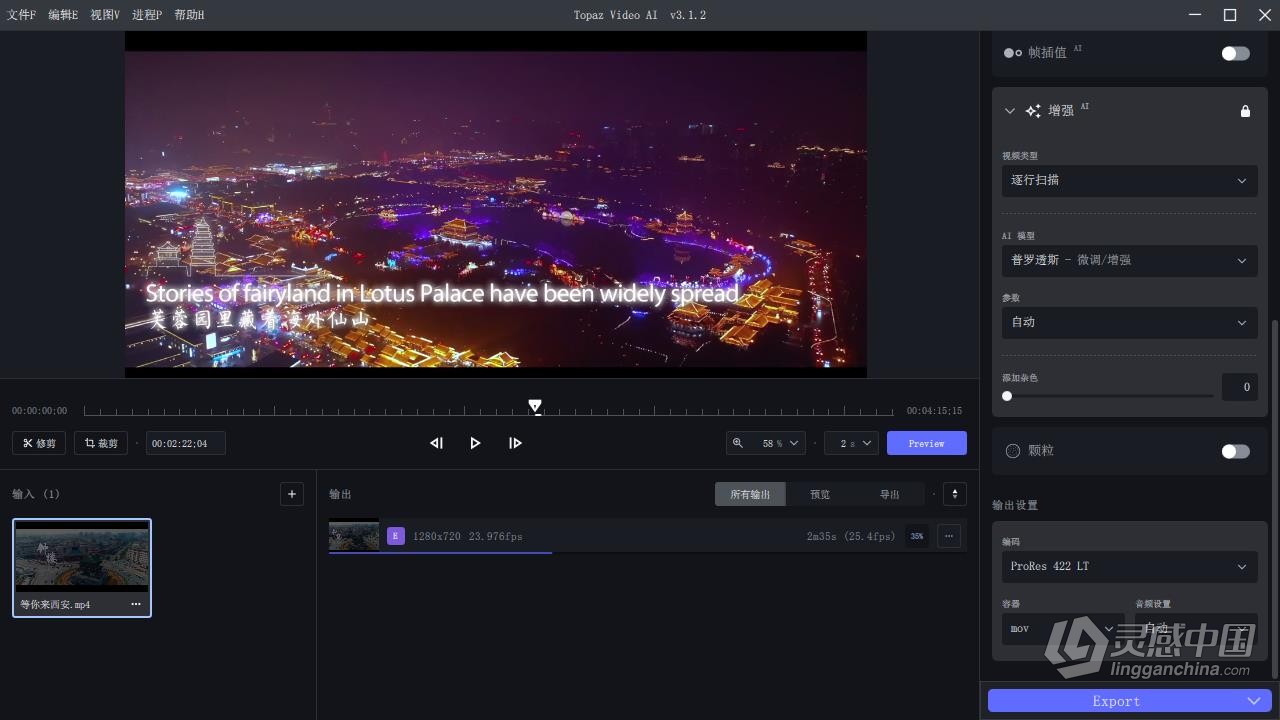Image resolution: width=1280 pixels, height=720 pixels.
Task: Switch to the 预览 output tab
Action: [820, 494]
